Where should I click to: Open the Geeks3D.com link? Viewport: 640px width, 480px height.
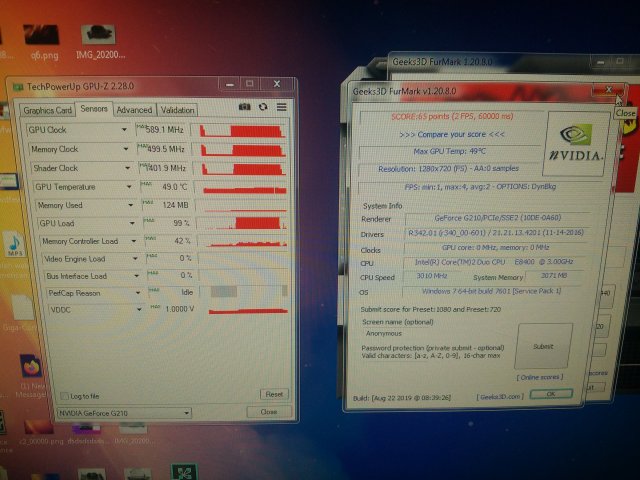pyautogui.click(x=500, y=397)
